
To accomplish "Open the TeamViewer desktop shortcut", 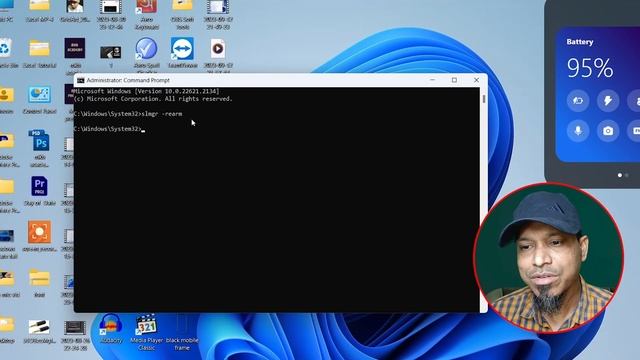I will click(182, 50).
